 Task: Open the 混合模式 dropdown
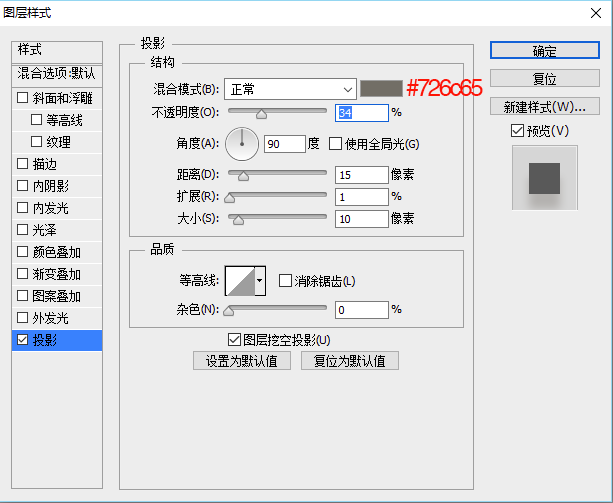click(x=289, y=89)
